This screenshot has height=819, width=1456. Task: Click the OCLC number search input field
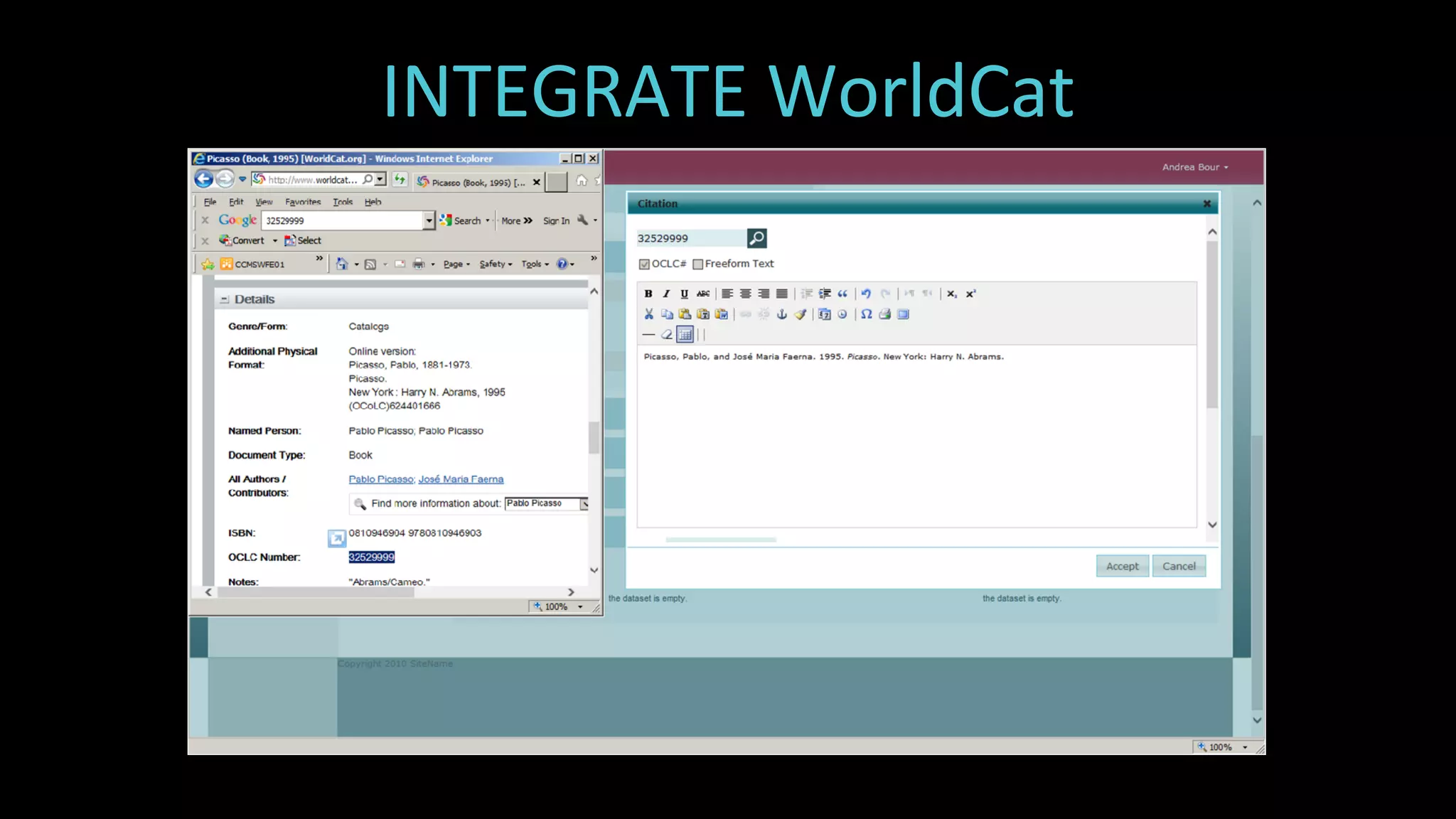[690, 238]
